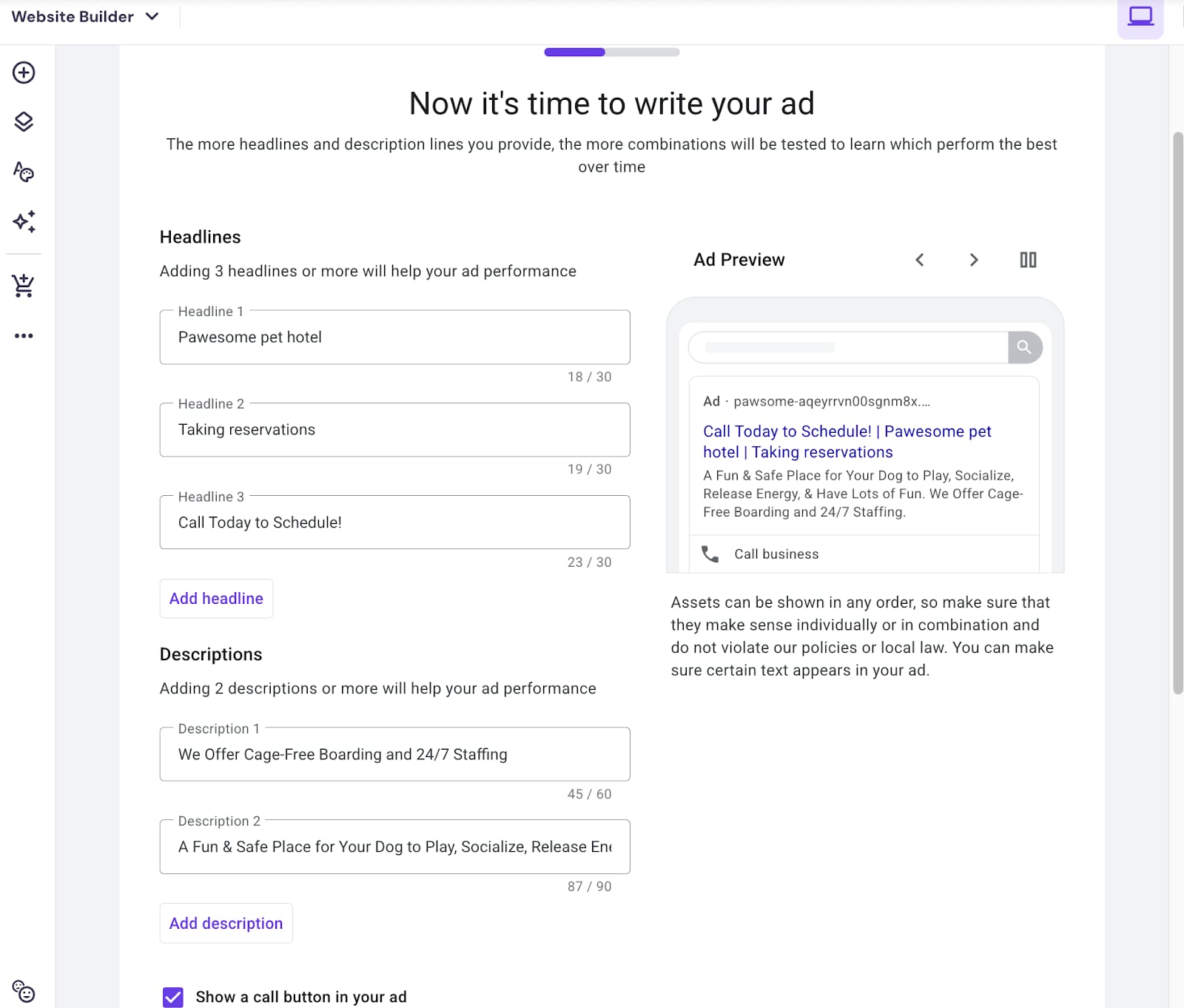
Task: Click the feedback smiley icon
Action: click(24, 991)
